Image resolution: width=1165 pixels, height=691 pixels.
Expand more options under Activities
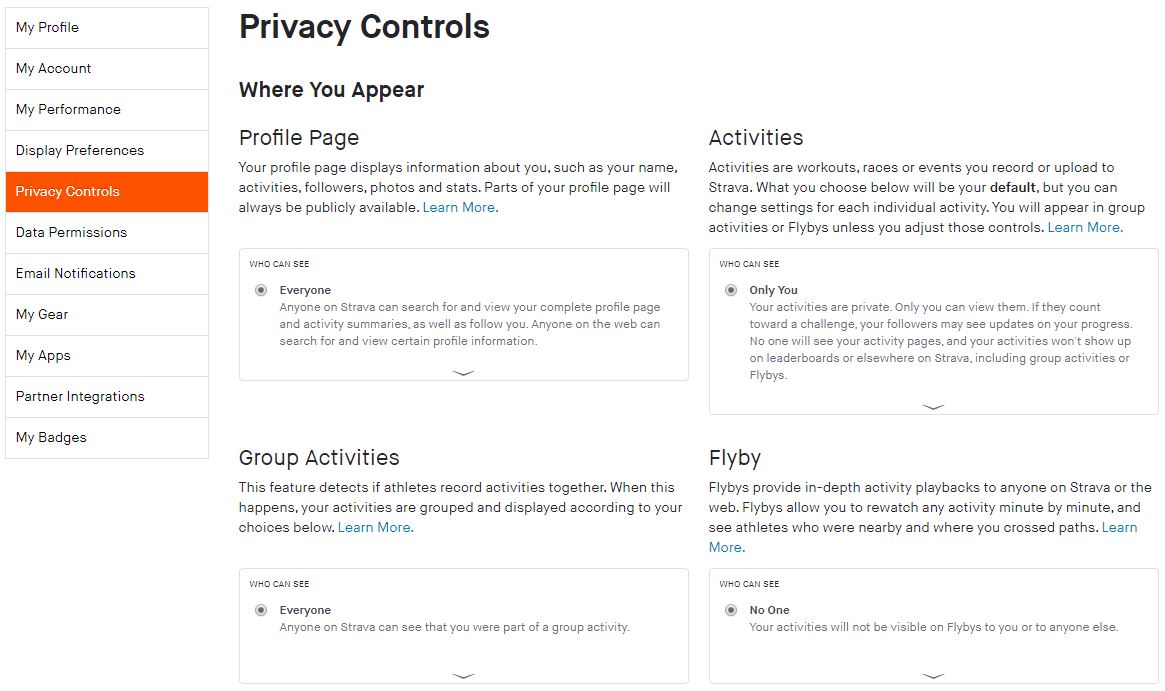tap(933, 406)
